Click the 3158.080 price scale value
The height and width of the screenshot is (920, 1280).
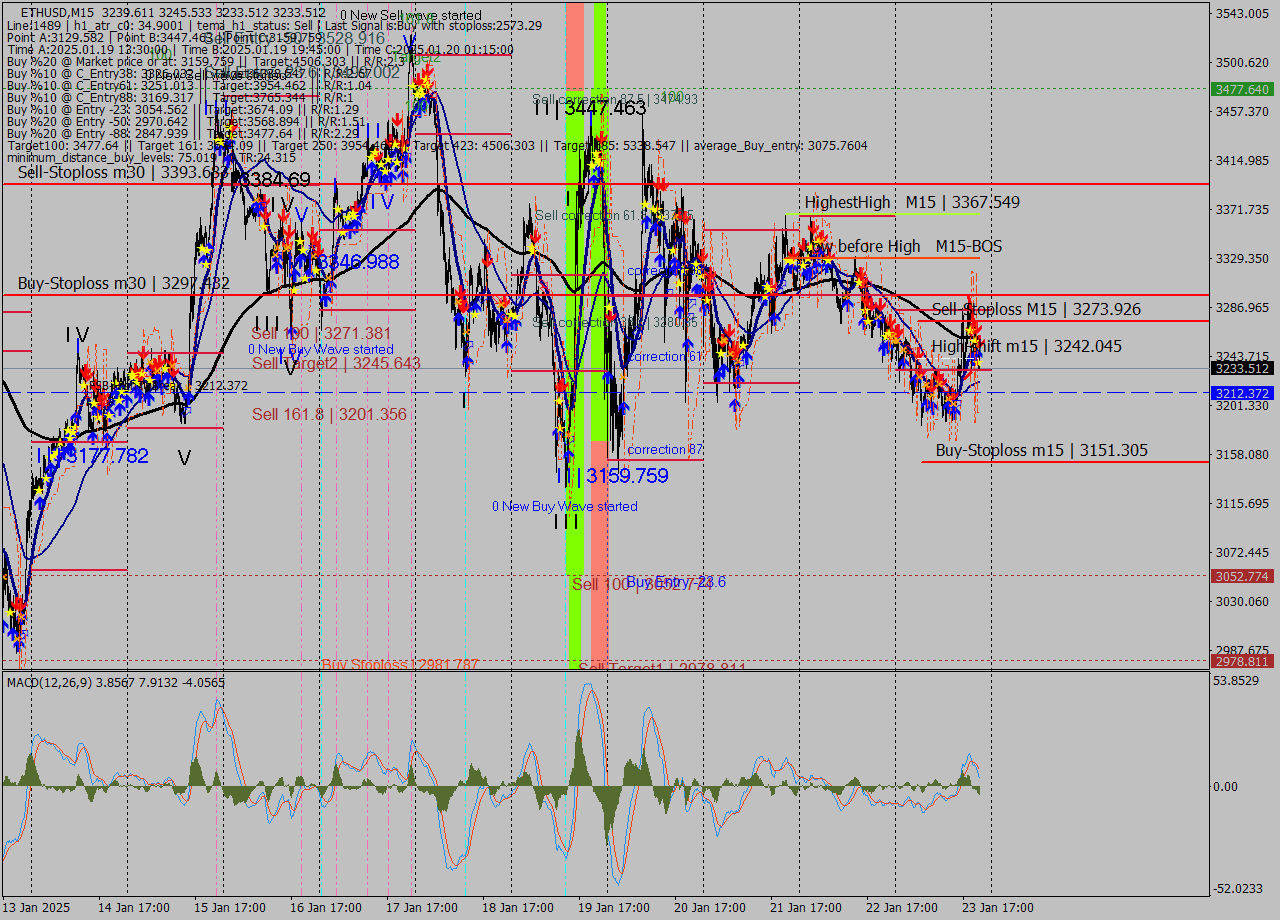(1242, 454)
